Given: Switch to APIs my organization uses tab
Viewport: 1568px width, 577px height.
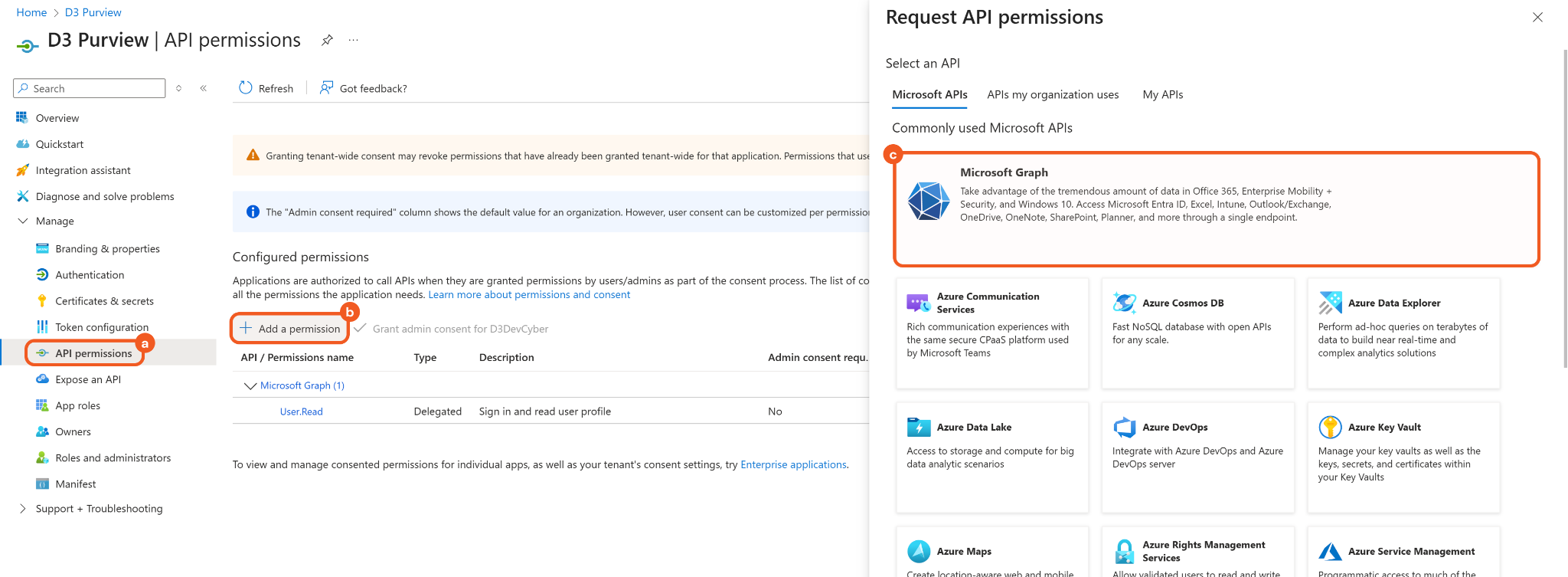Looking at the screenshot, I should tap(1053, 94).
